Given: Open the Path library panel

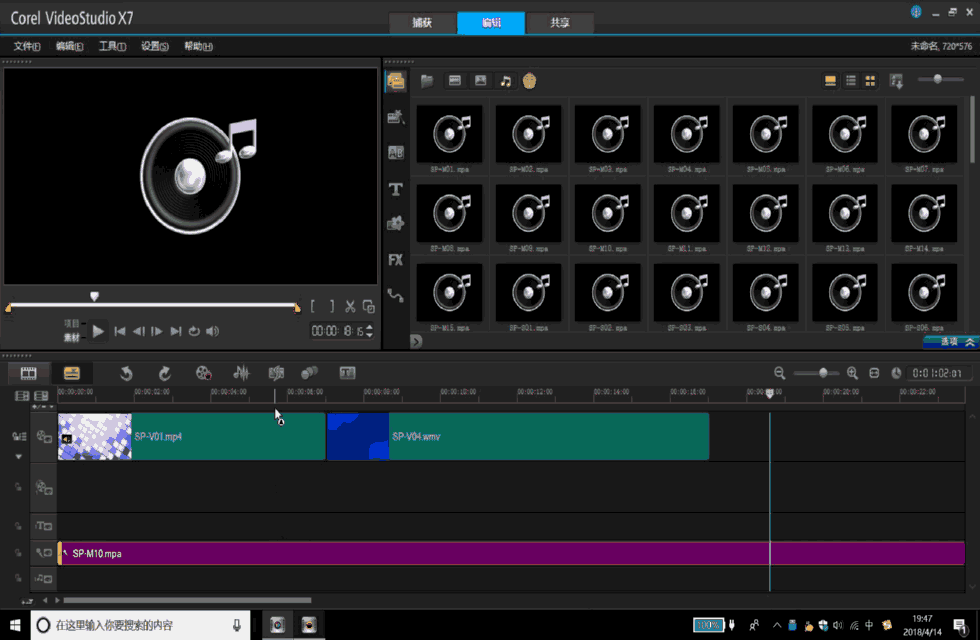Looking at the screenshot, I should tap(396, 295).
